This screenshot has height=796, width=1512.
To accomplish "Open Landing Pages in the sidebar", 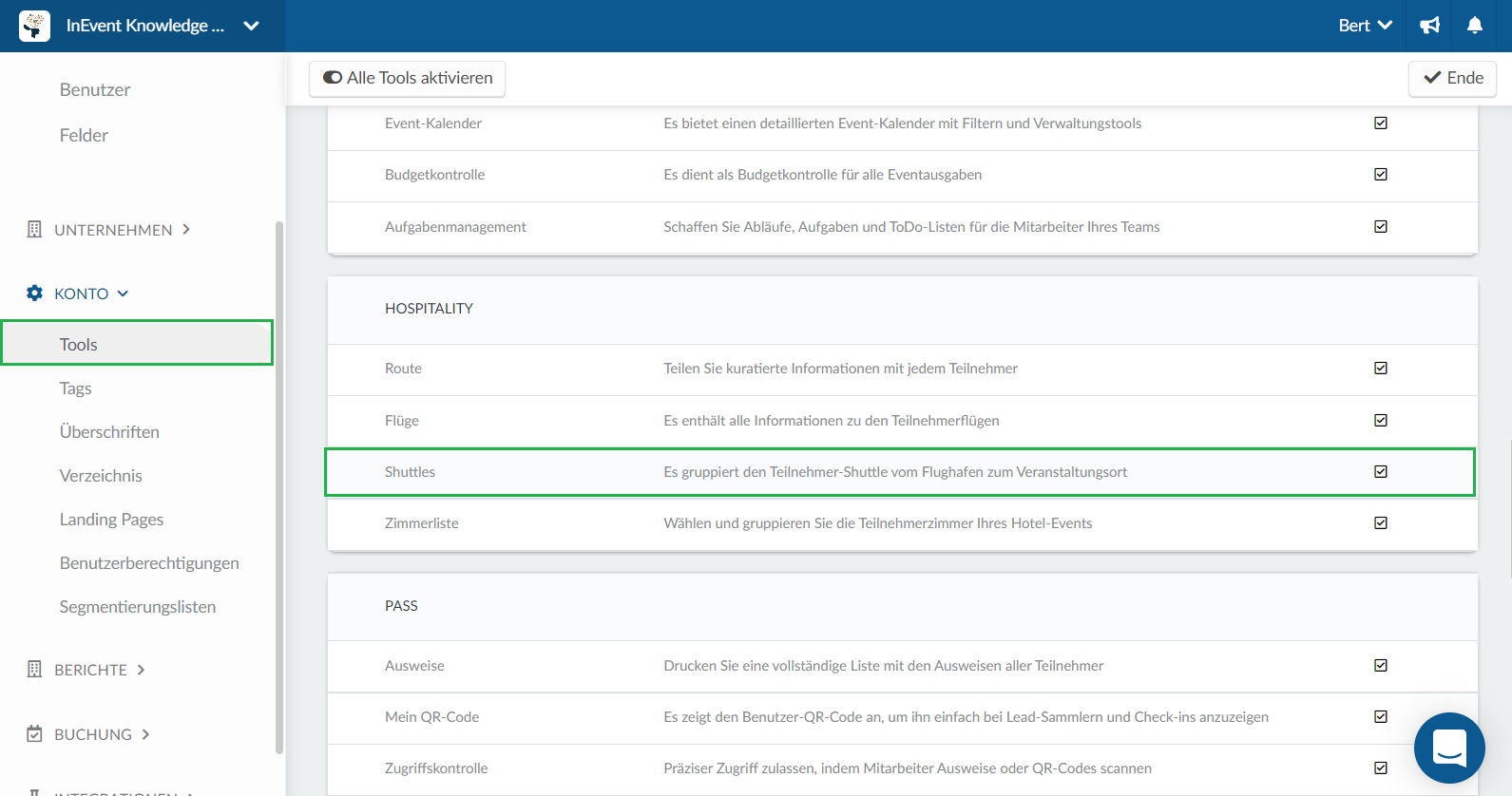I will pyautogui.click(x=111, y=520).
